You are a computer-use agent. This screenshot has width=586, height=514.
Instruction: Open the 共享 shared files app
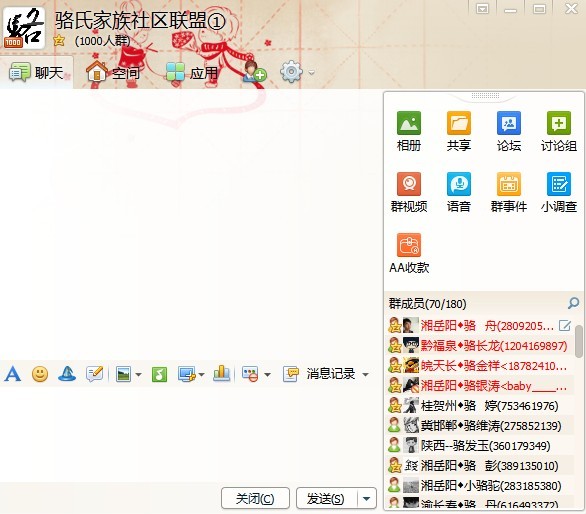tap(459, 131)
